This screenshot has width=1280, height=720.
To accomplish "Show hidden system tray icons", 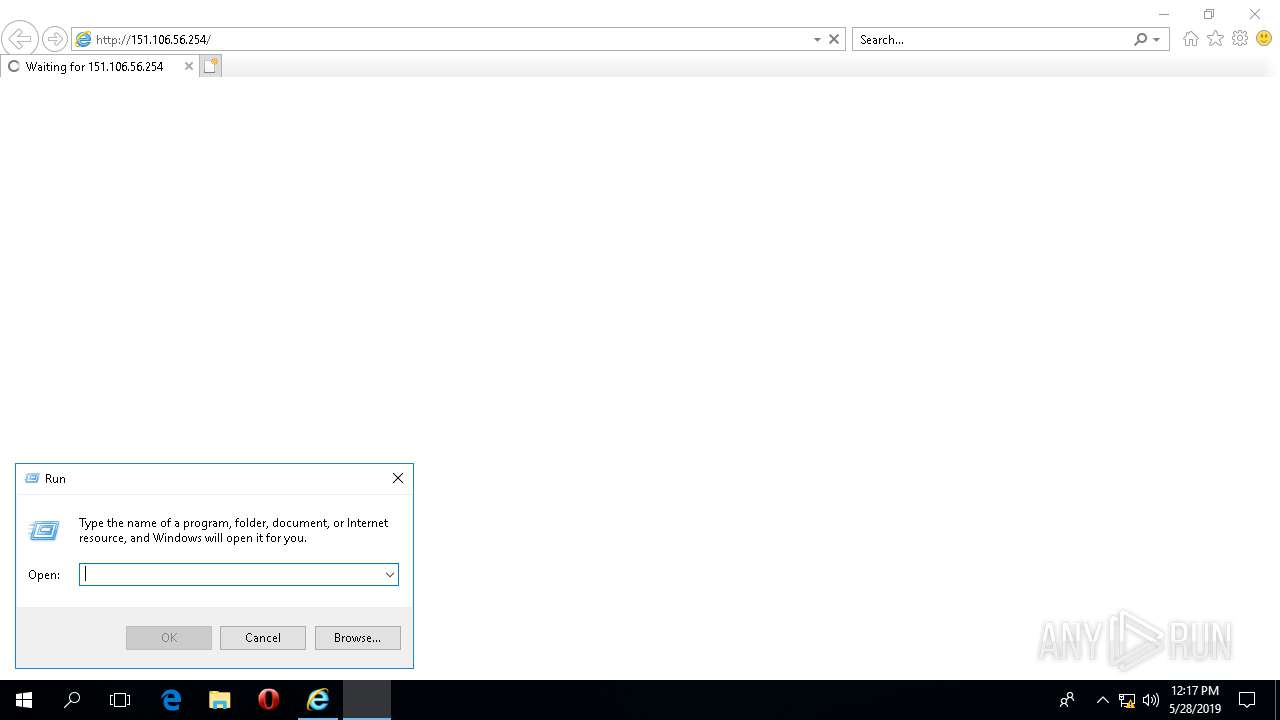I will pyautogui.click(x=1103, y=700).
